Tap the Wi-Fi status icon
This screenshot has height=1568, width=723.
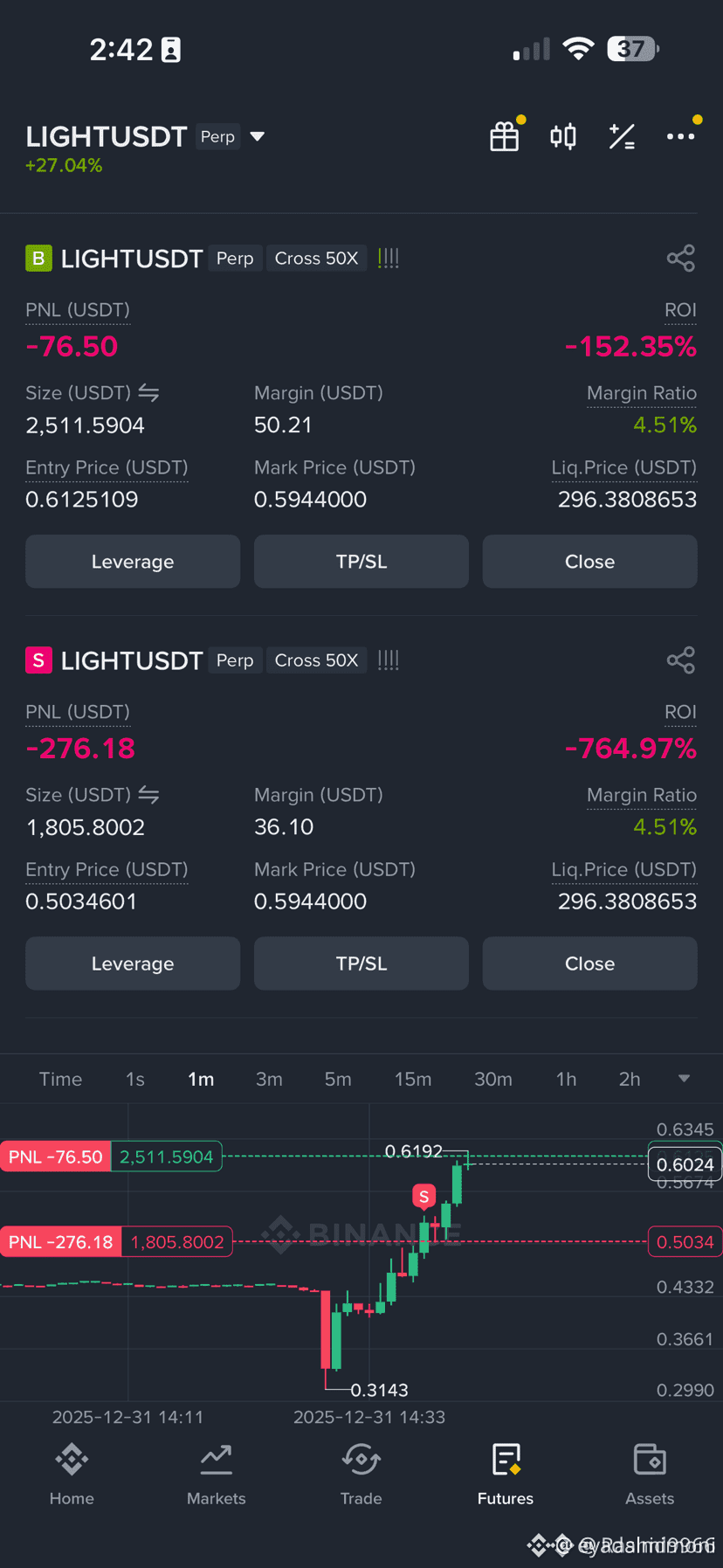pos(577,49)
